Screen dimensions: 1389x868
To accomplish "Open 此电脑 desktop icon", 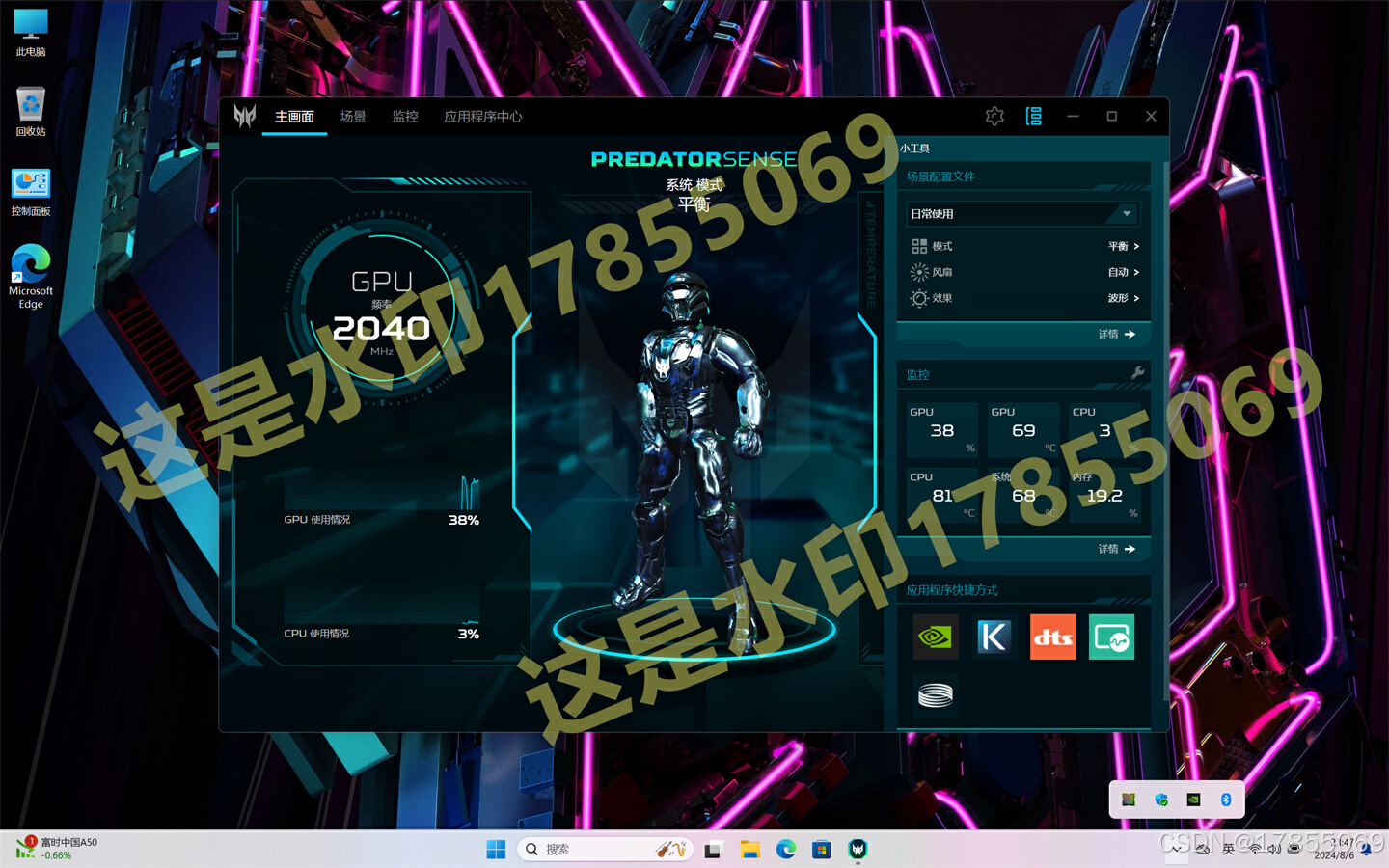I will [x=31, y=33].
